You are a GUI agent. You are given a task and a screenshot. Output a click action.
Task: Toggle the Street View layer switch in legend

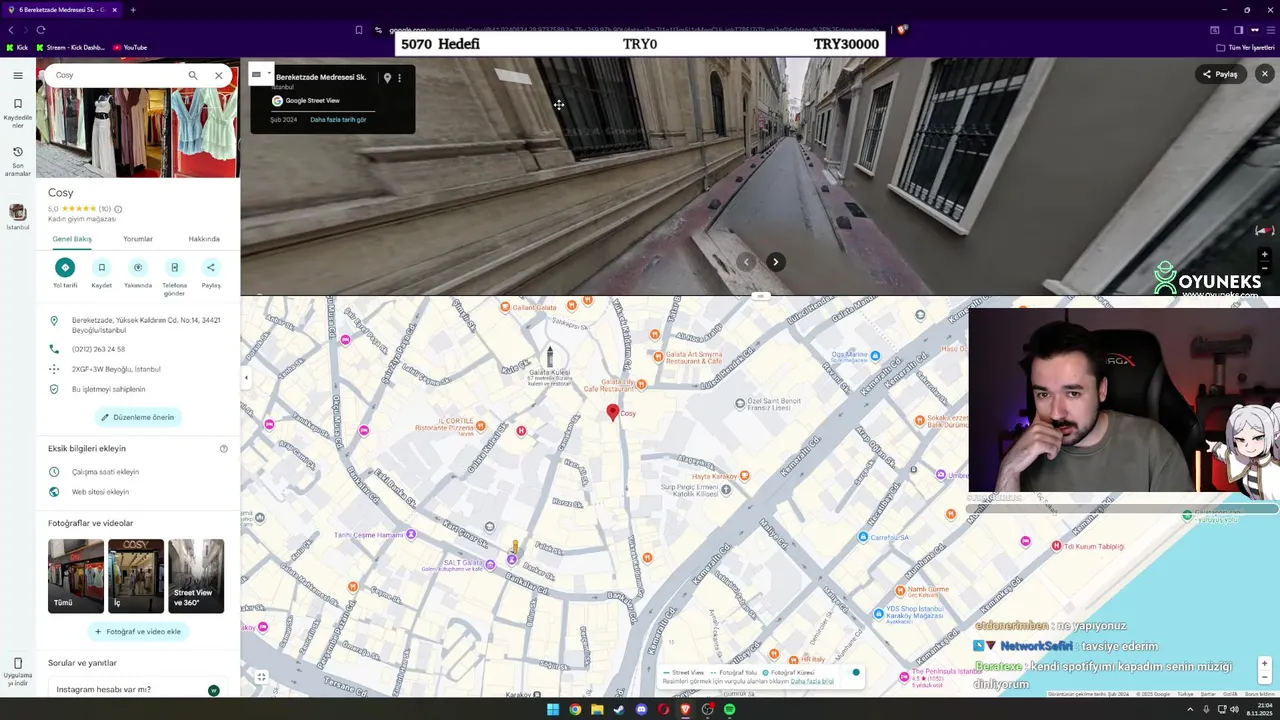tap(852, 672)
